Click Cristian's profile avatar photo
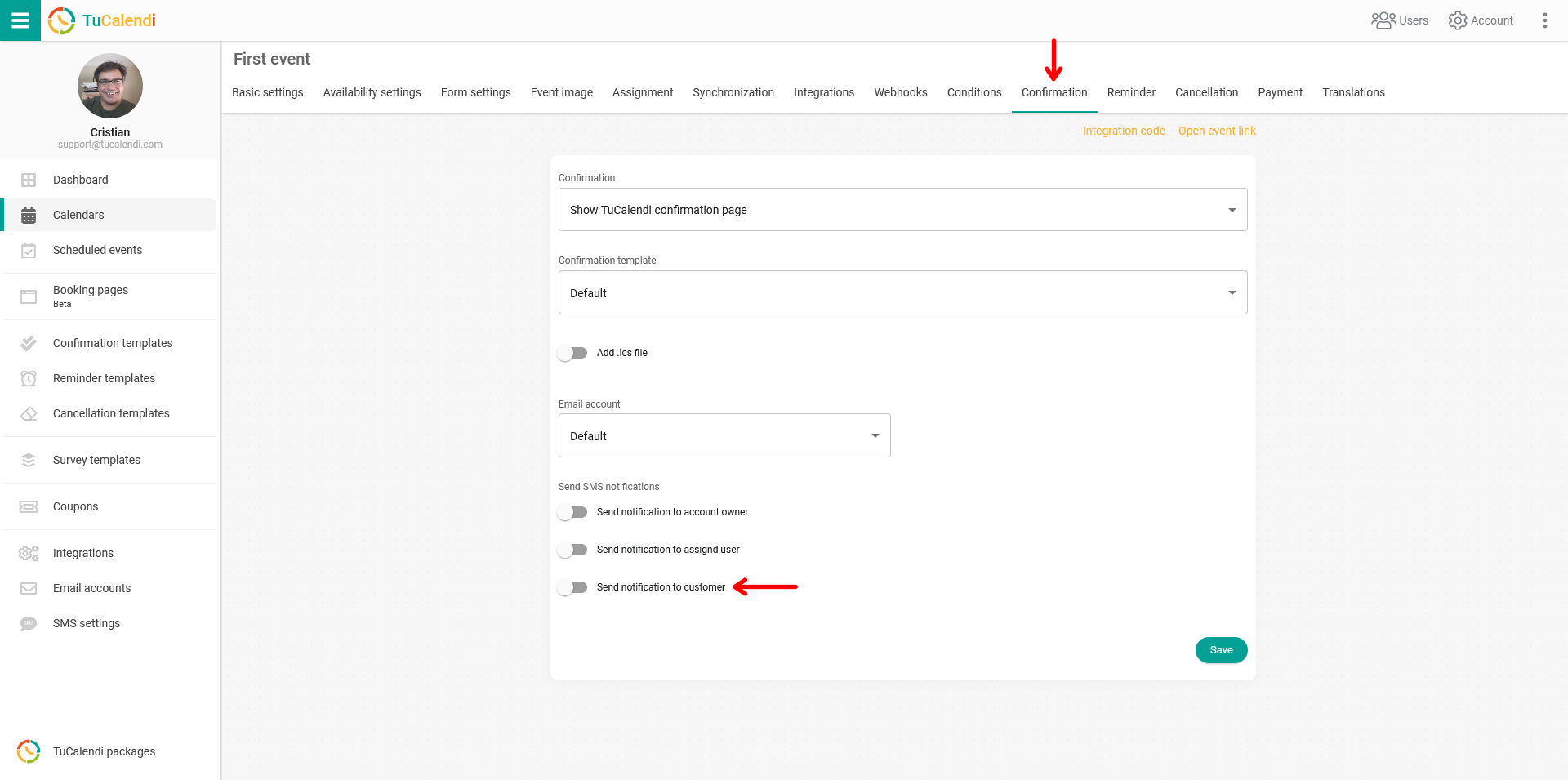 click(x=110, y=86)
